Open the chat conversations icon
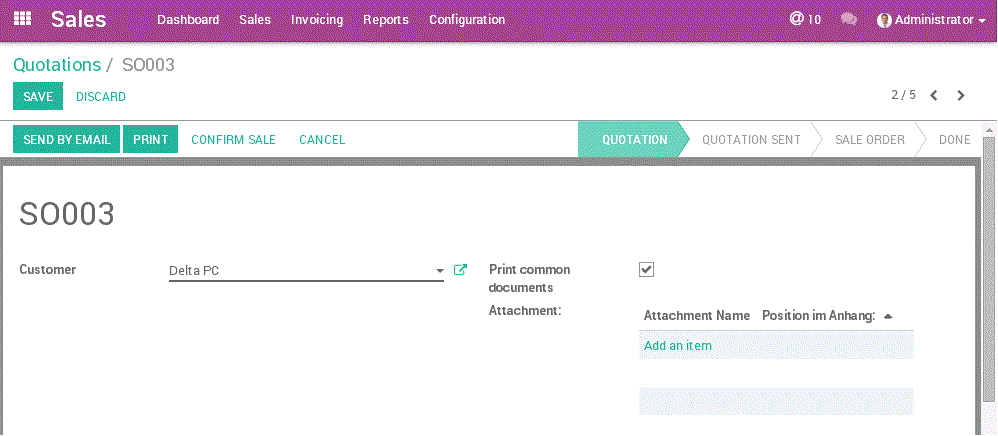Viewport: 998px width, 436px height. 849,19
